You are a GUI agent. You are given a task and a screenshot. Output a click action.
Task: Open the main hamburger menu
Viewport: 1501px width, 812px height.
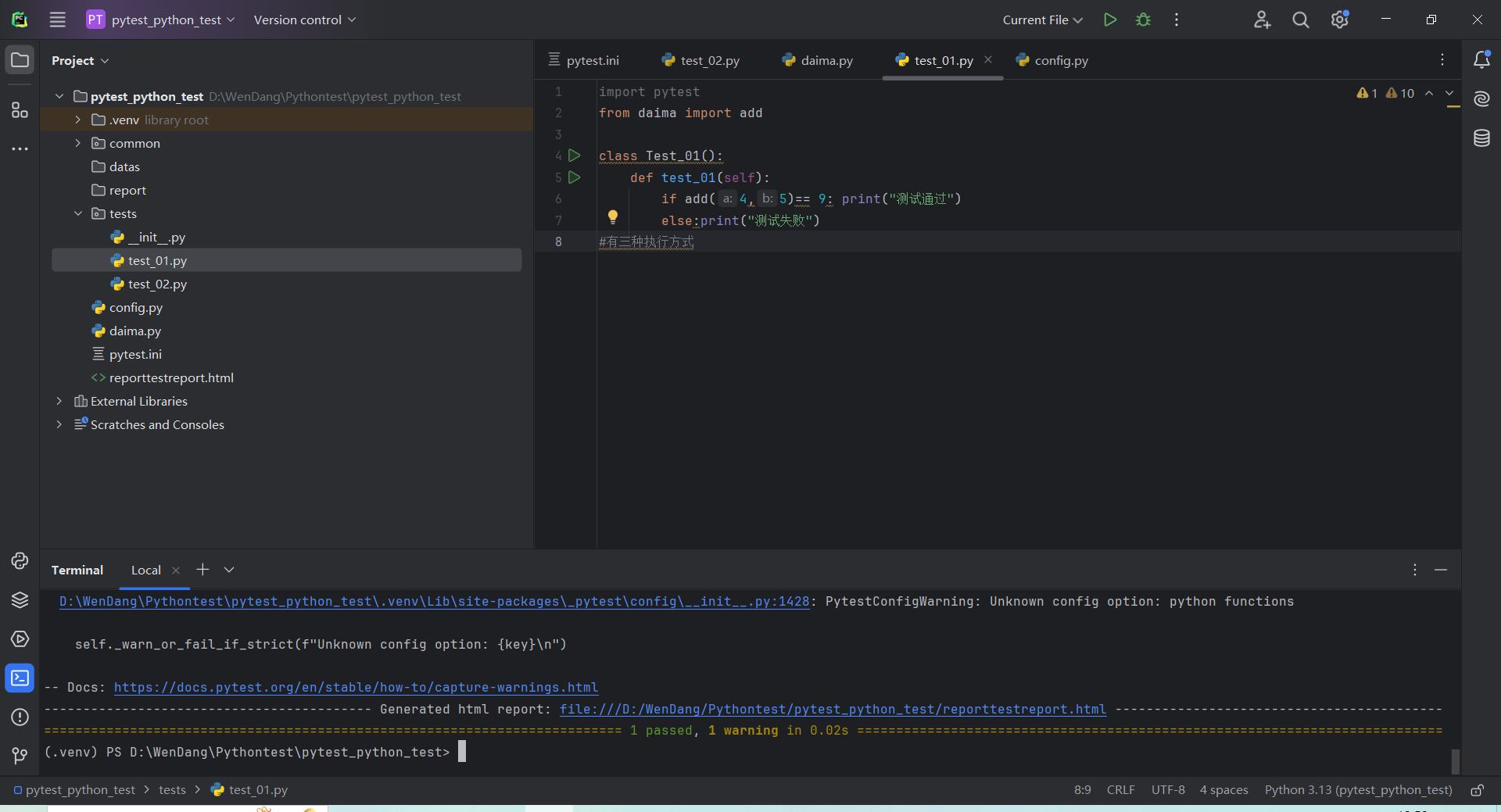click(58, 20)
